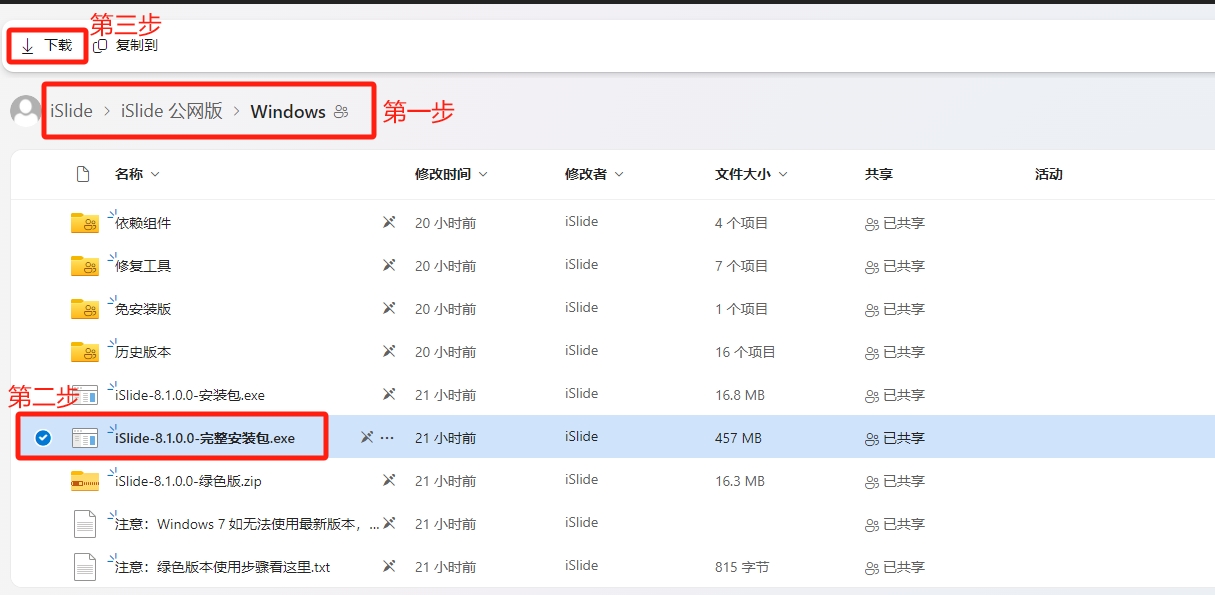This screenshot has height=595, width=1215.
Task: Click the 完整安装包.exe file icon
Action: (x=85, y=438)
